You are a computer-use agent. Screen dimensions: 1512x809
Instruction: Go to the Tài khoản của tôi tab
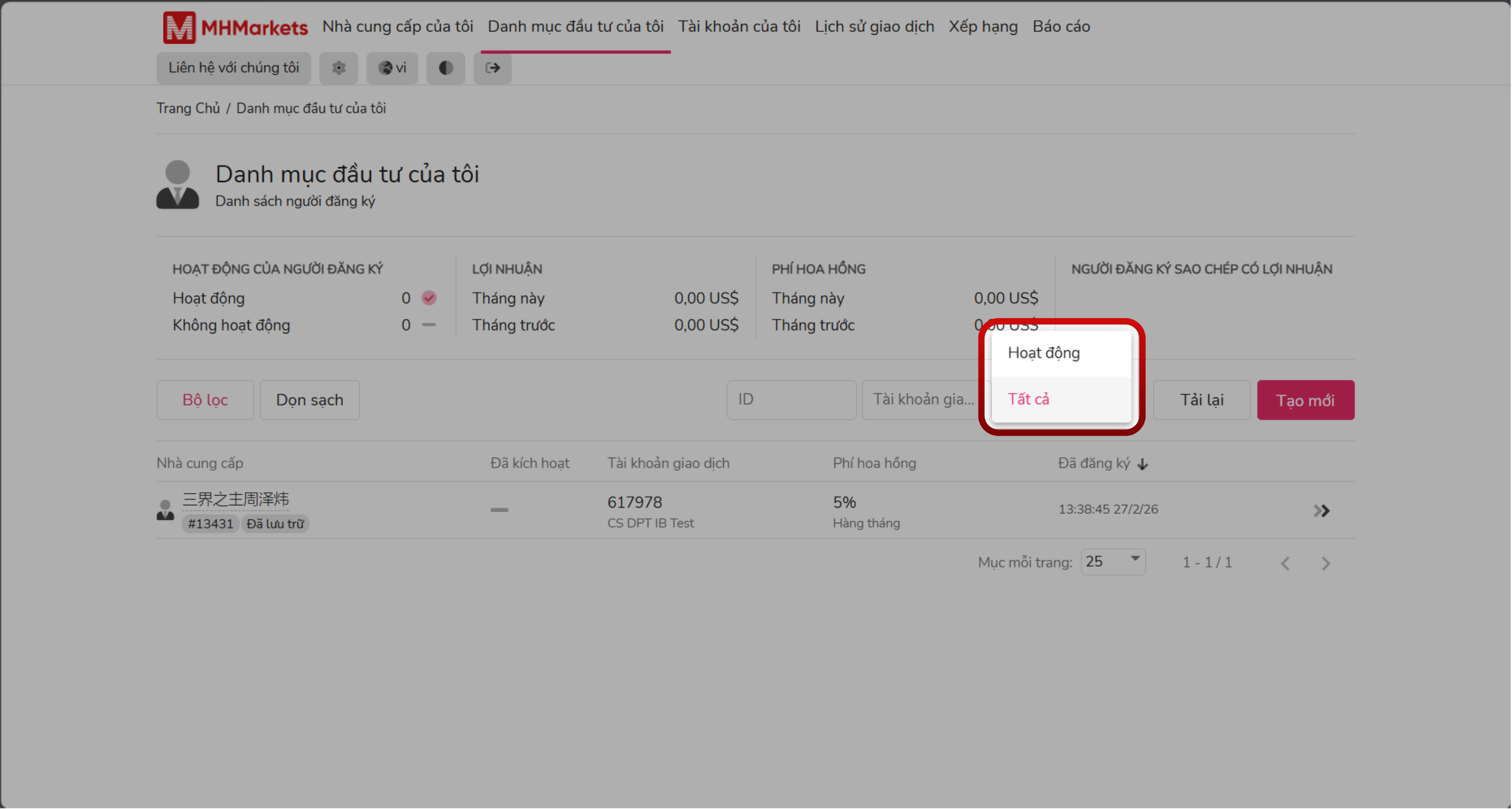coord(739,26)
